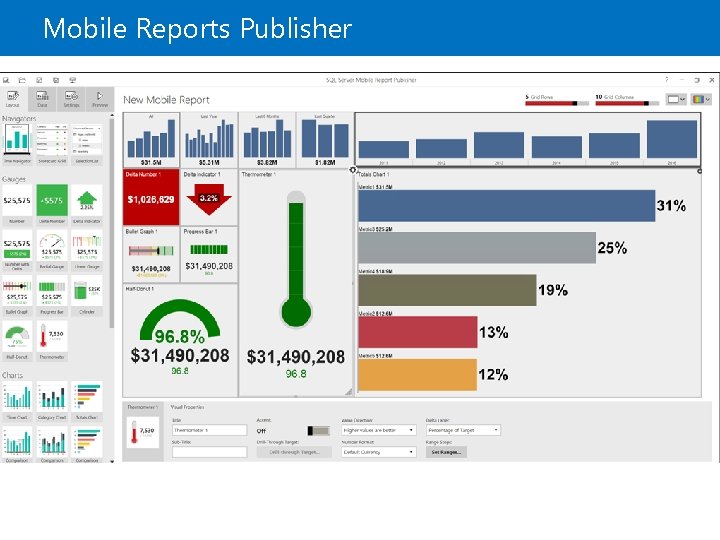720x540 pixels.
Task: Click the save icon in title bar
Action: 39,80
